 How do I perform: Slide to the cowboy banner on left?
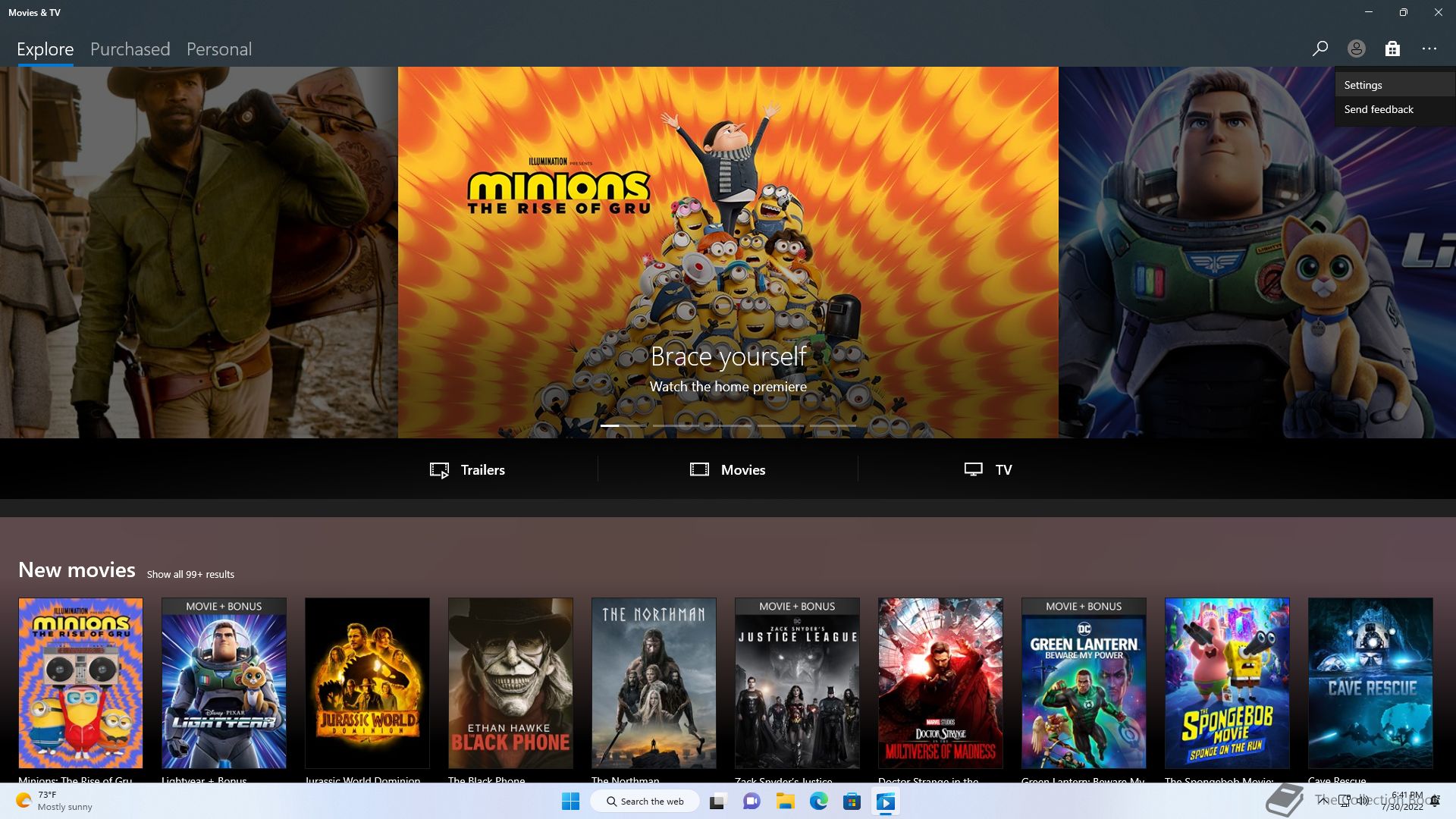point(199,252)
